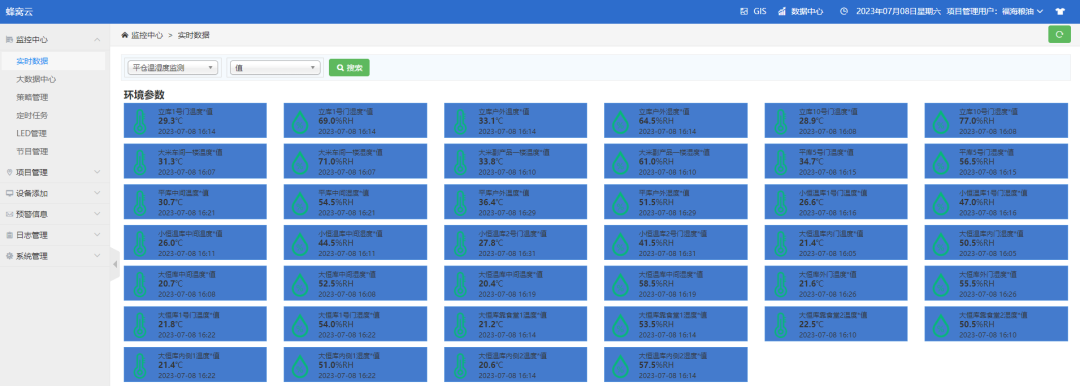Select LED管理 in the sidebar
Screen dimensions: 1080x386
32,133
